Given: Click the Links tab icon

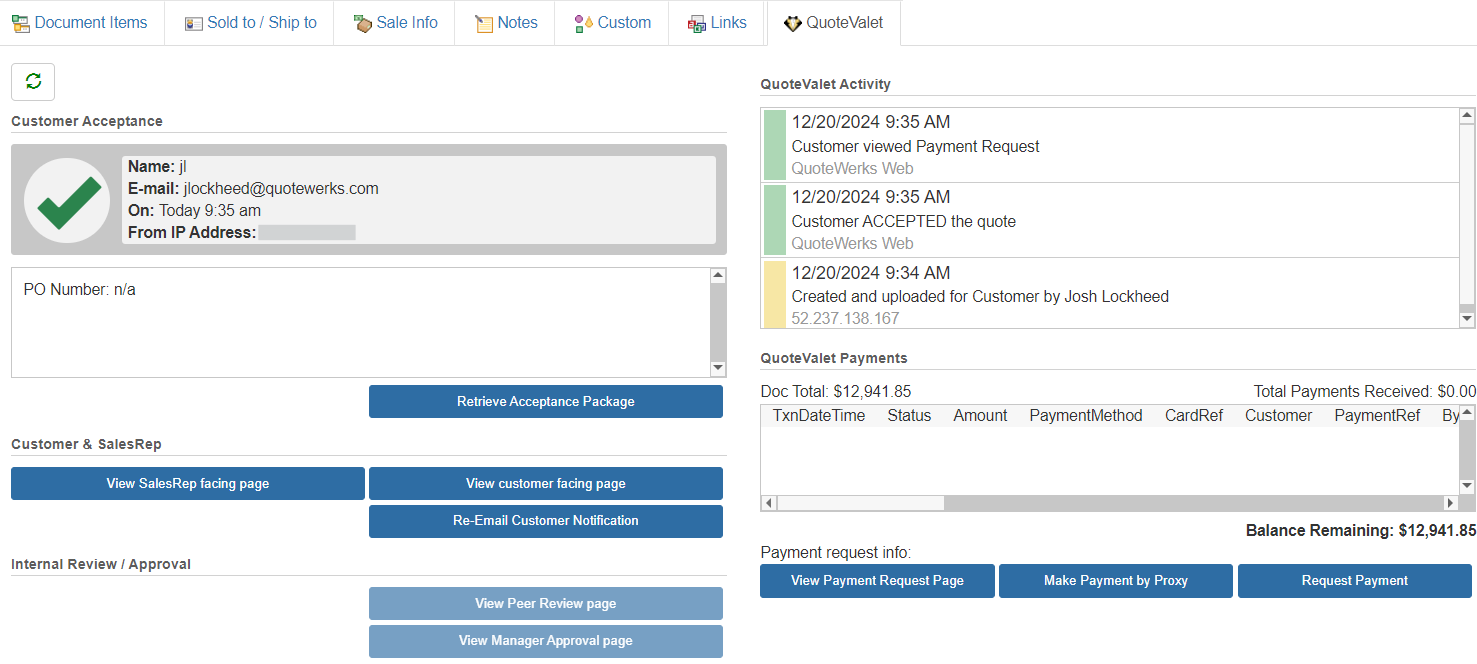Looking at the screenshot, I should 697,23.
